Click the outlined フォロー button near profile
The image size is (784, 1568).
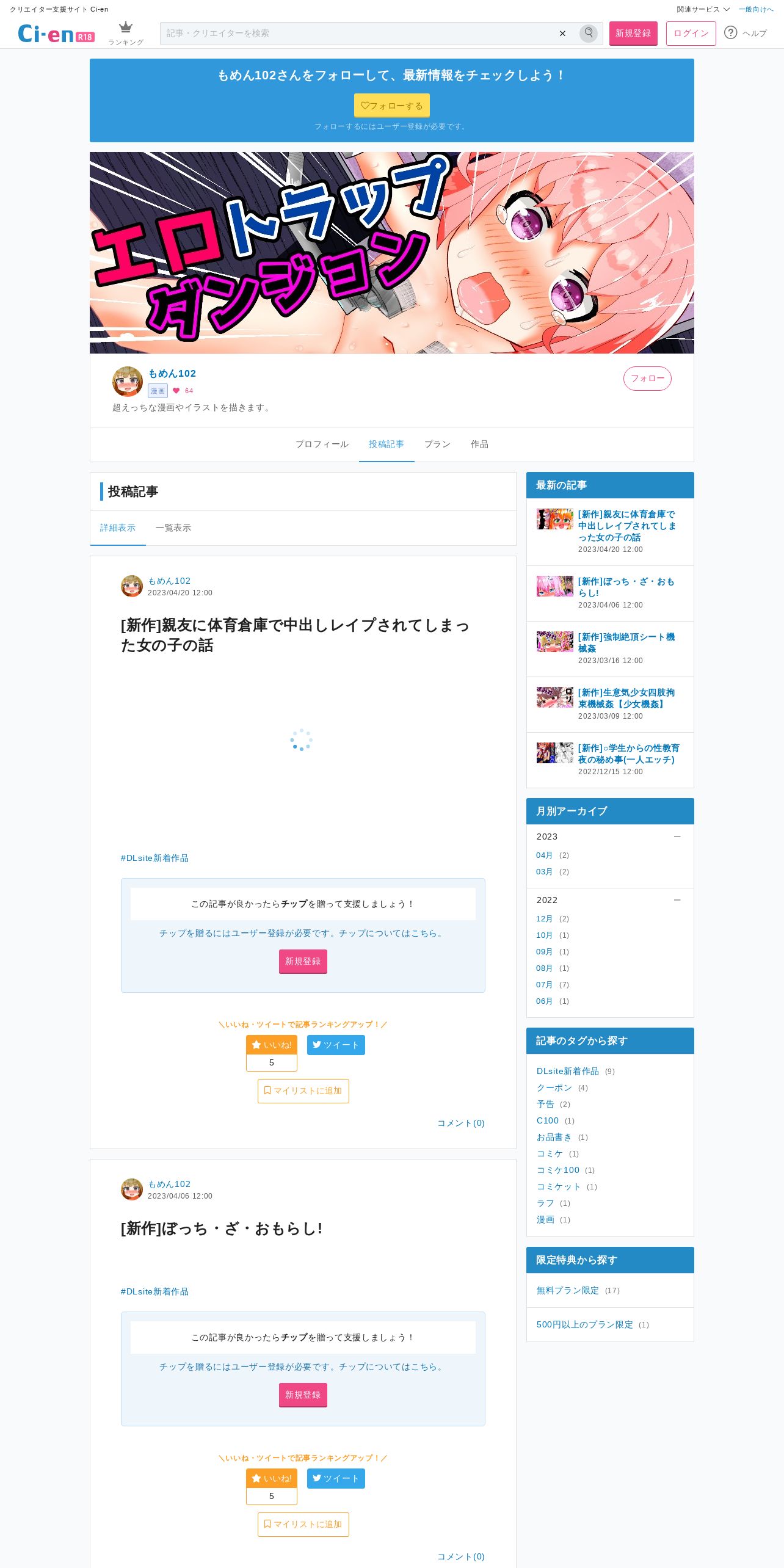click(647, 379)
